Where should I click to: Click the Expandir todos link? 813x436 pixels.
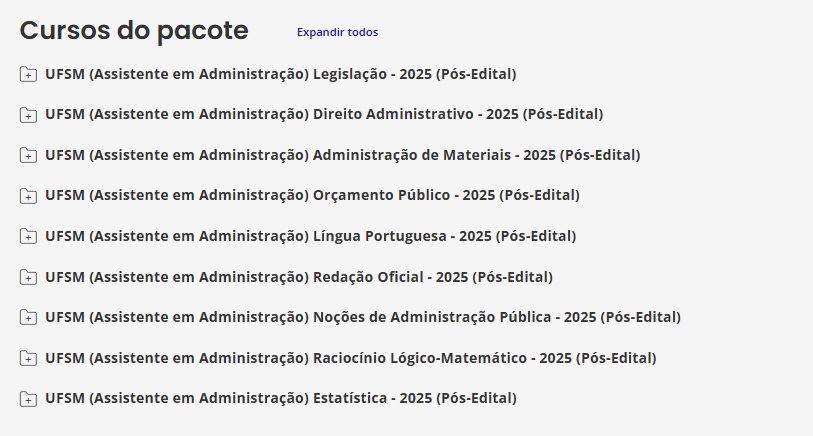pyautogui.click(x=338, y=32)
